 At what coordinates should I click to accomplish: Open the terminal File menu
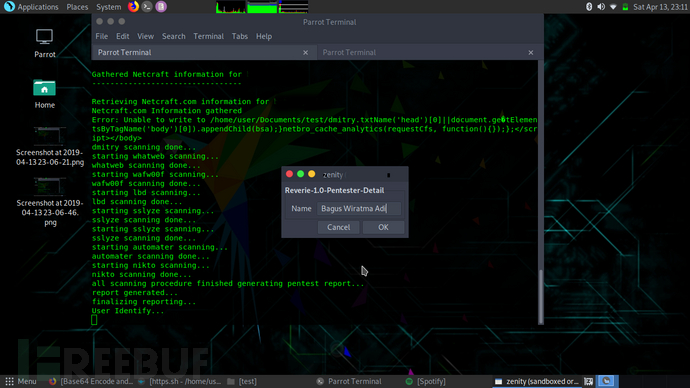pyautogui.click(x=102, y=36)
